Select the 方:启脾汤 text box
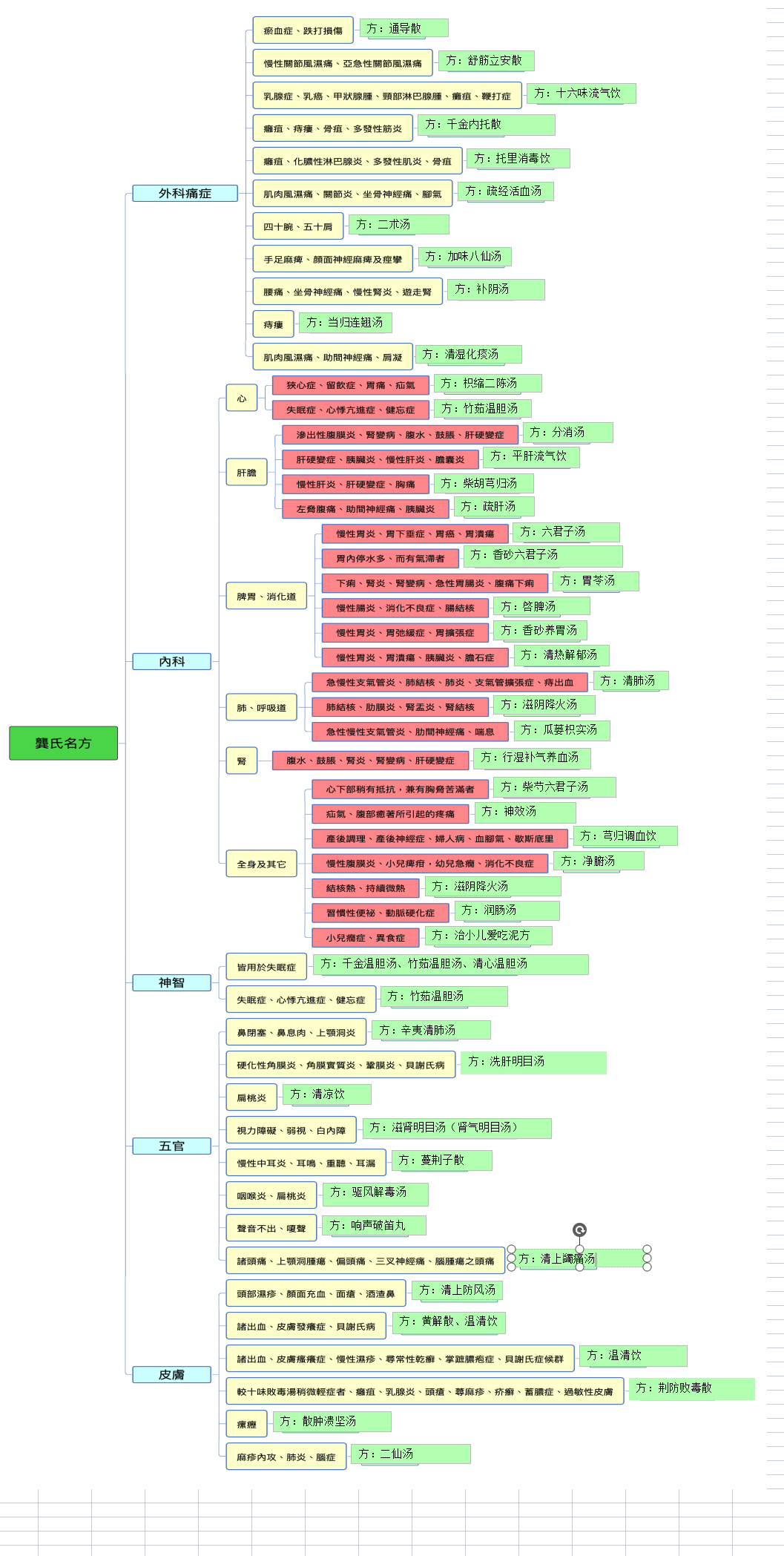This screenshot has height=1556, width=784. point(542,606)
